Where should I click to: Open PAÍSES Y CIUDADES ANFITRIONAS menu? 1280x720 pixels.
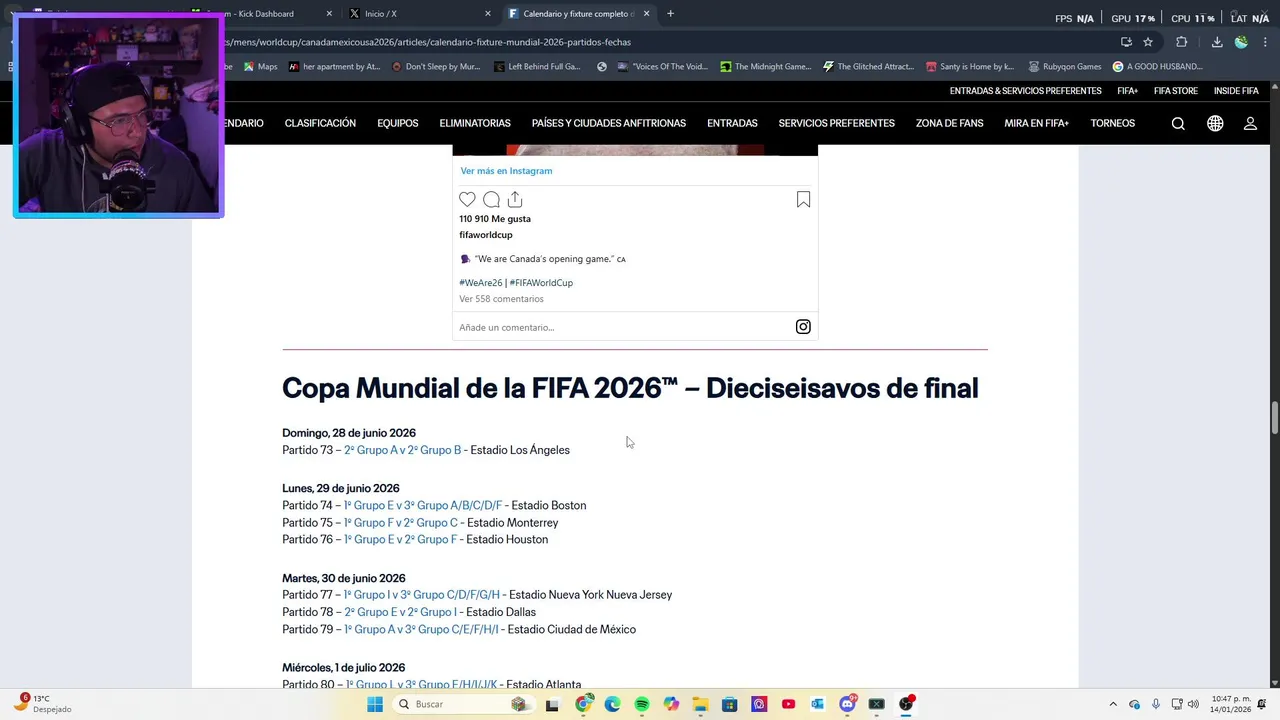(609, 124)
